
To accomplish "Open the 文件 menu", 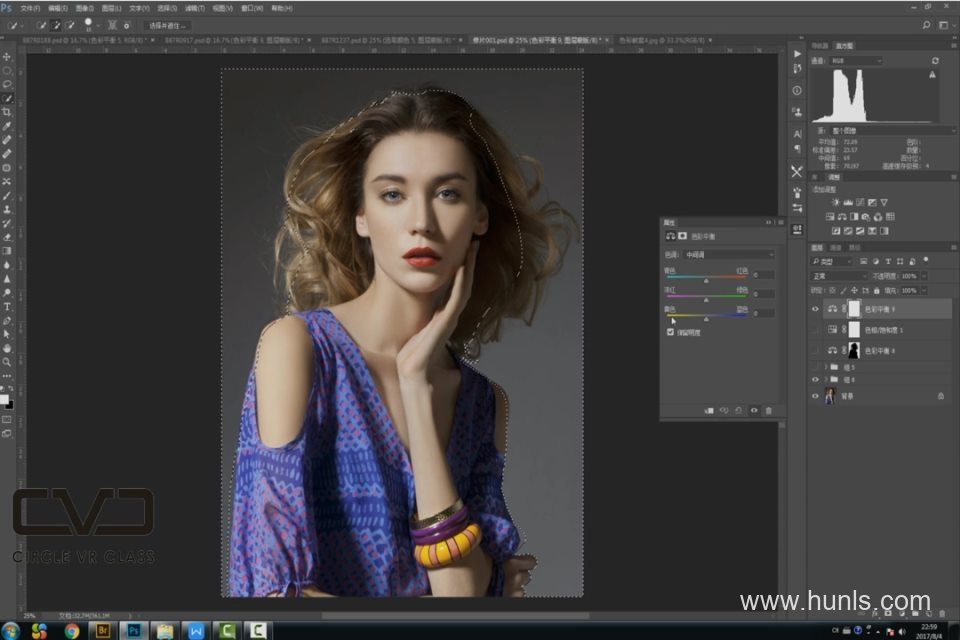I will (30, 8).
